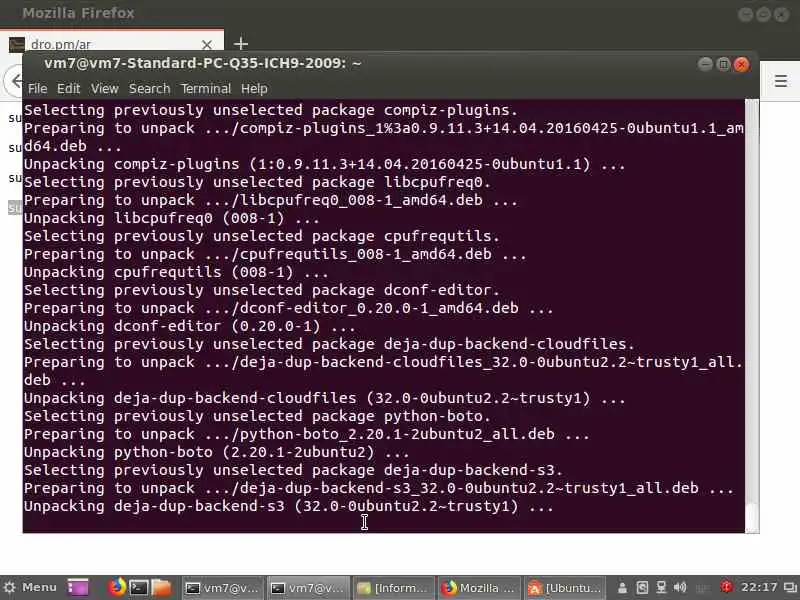Image resolution: width=800 pixels, height=600 pixels.
Task: Minimize the Firefox window
Action: (745, 14)
